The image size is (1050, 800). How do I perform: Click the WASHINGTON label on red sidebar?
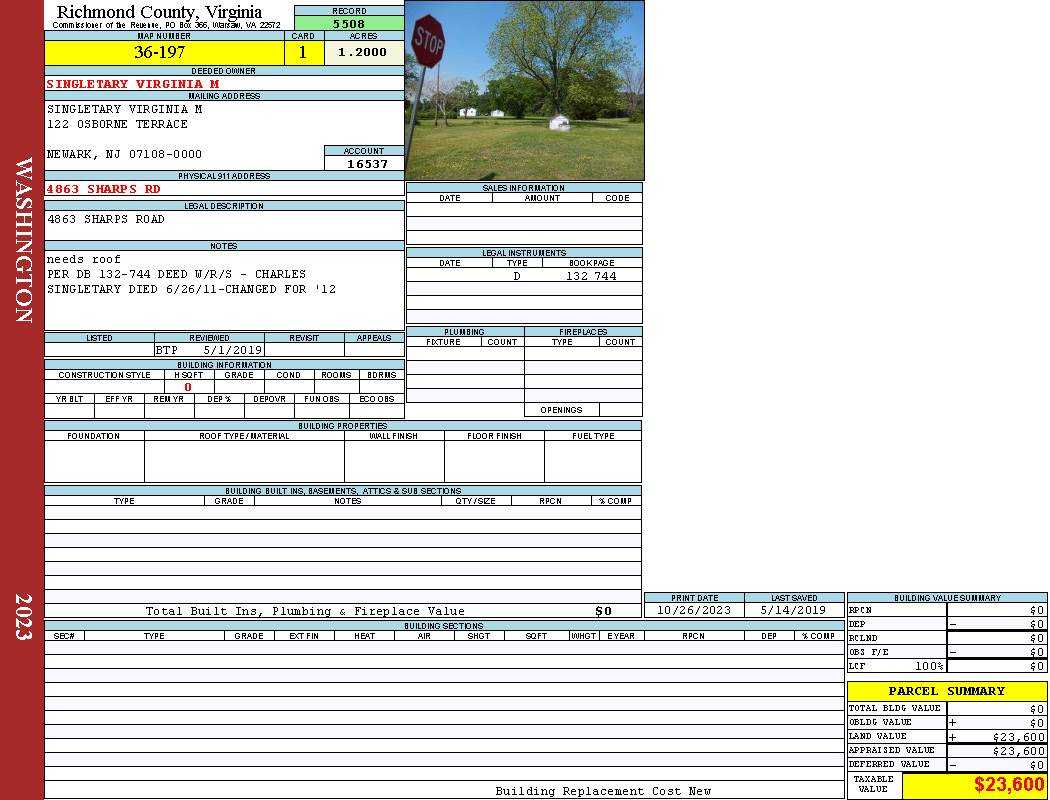click(24, 240)
